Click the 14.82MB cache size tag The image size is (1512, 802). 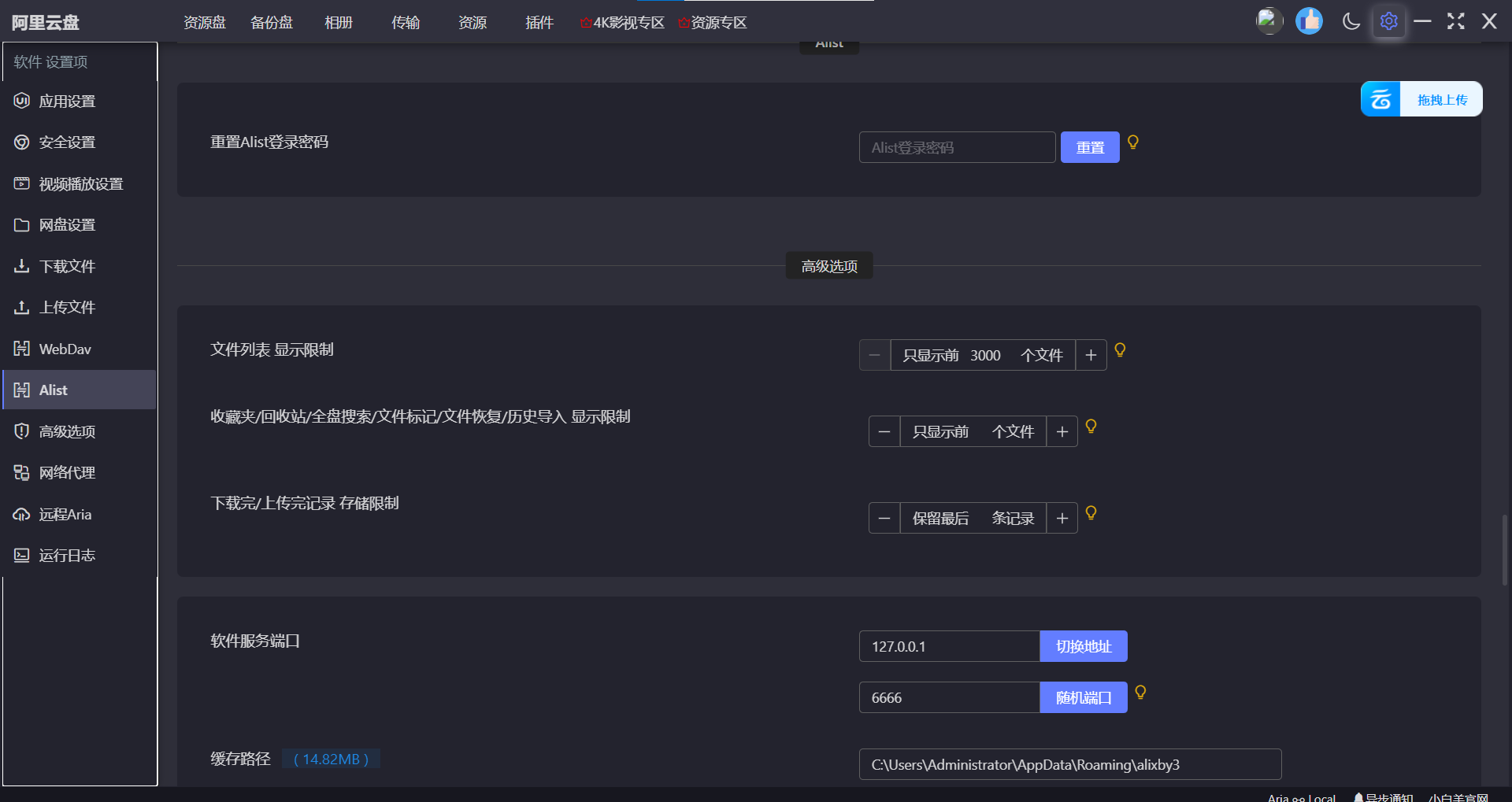(331, 759)
